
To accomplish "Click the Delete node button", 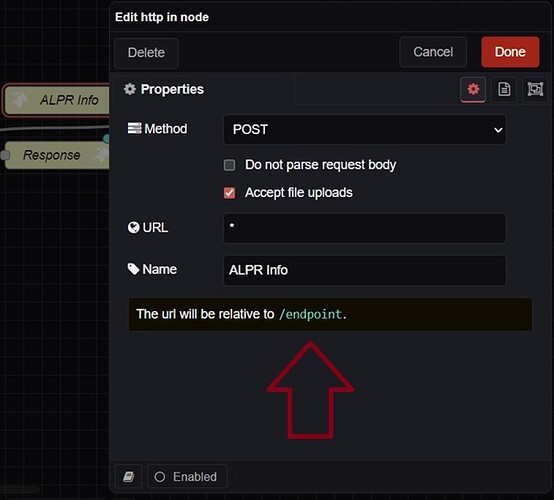I will [146, 53].
